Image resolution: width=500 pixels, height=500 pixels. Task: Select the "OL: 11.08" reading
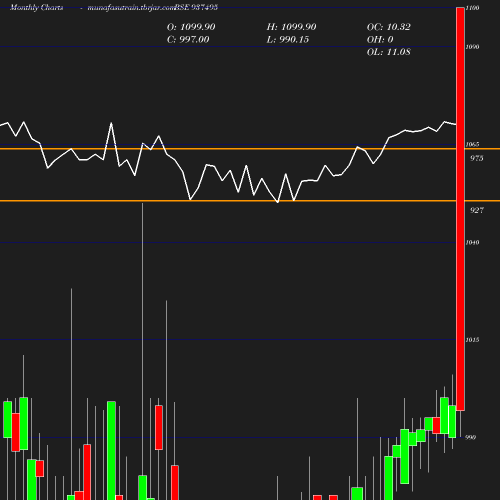click(x=389, y=52)
